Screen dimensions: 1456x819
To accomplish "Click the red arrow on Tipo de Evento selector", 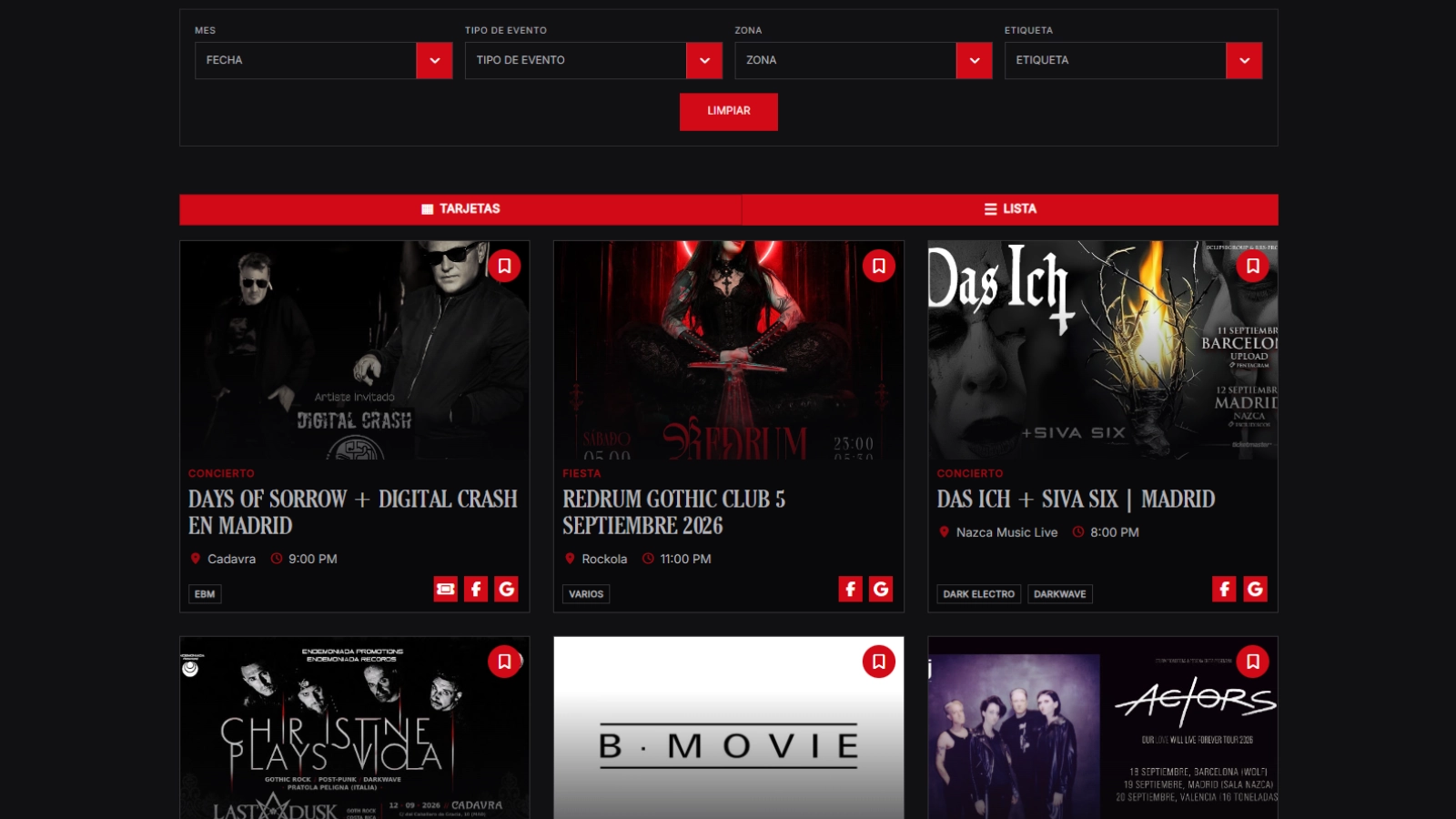I will [704, 60].
